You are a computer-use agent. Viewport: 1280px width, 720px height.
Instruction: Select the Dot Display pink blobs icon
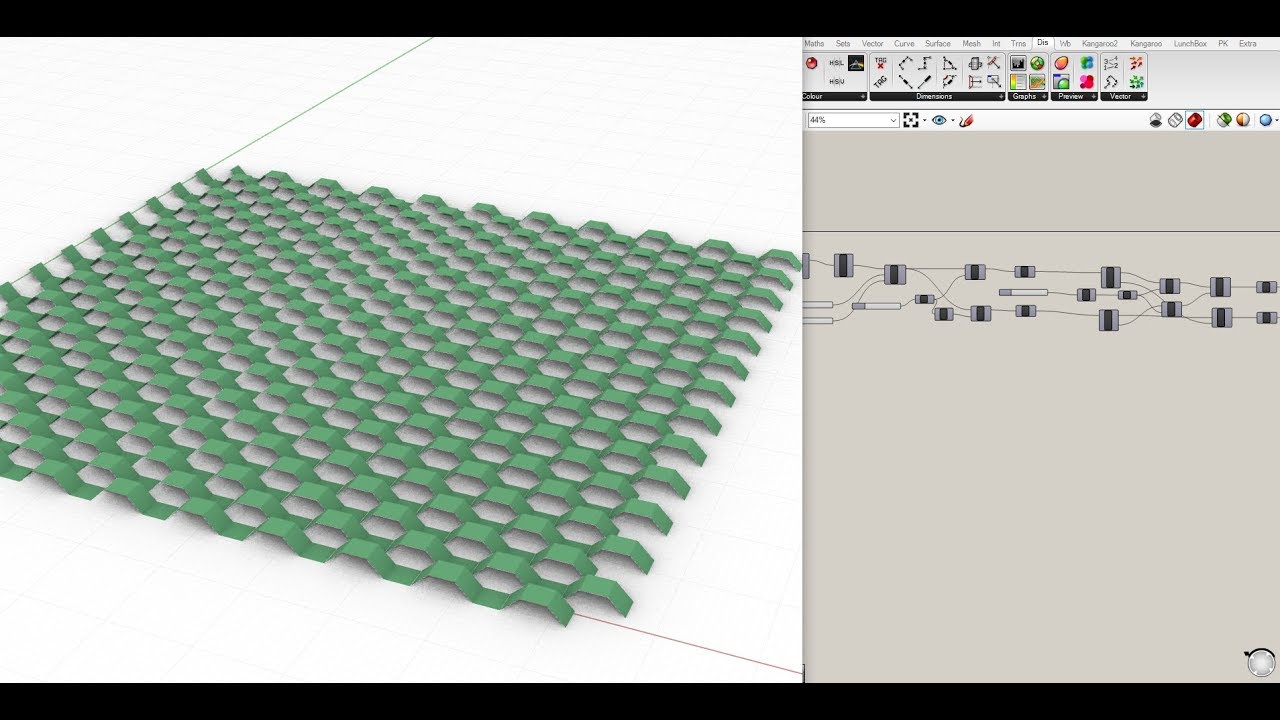tap(1087, 82)
